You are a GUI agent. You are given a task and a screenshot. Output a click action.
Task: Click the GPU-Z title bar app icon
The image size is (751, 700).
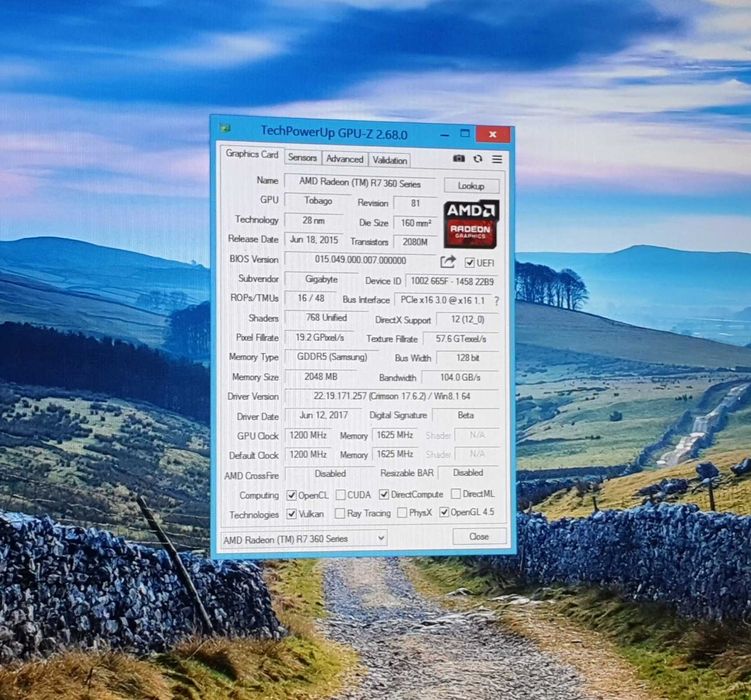(225, 128)
